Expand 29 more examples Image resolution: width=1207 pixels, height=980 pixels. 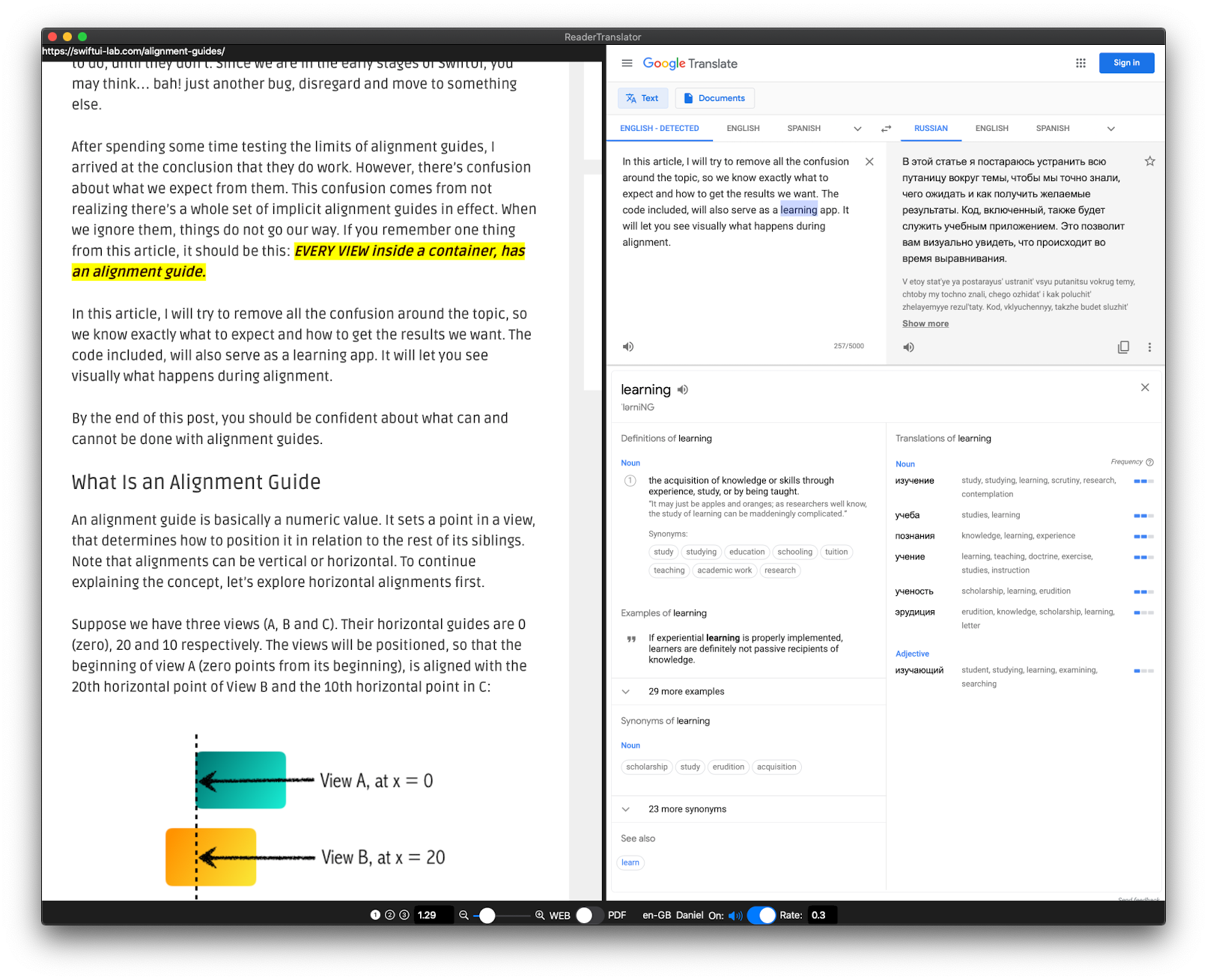[x=749, y=691]
